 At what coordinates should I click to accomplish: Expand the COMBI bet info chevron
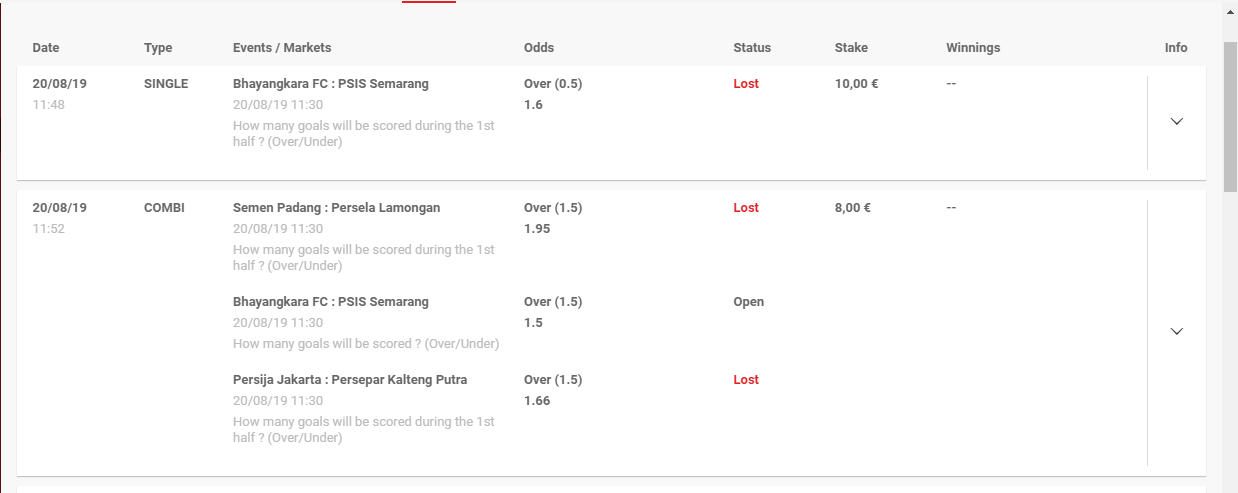1176,331
